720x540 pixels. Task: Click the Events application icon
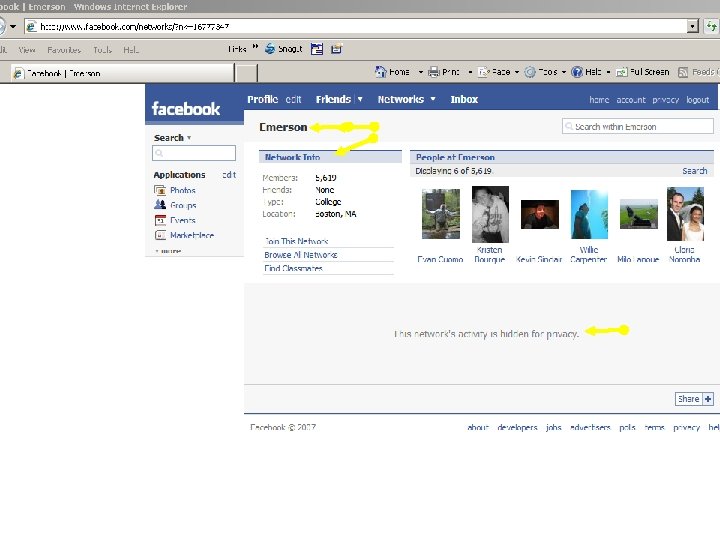point(160,220)
